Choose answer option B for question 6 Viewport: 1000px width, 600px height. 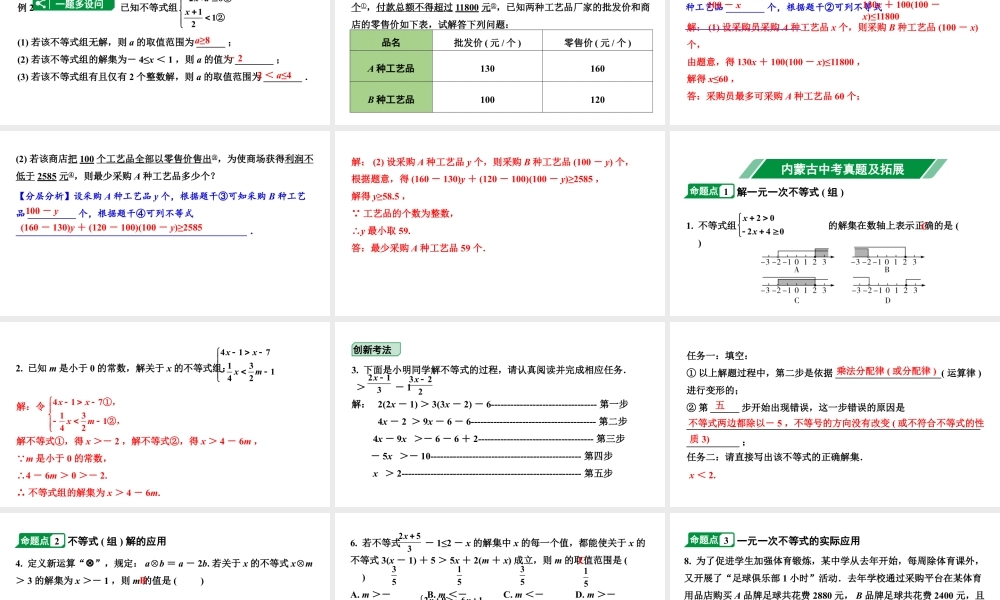(x=433, y=592)
